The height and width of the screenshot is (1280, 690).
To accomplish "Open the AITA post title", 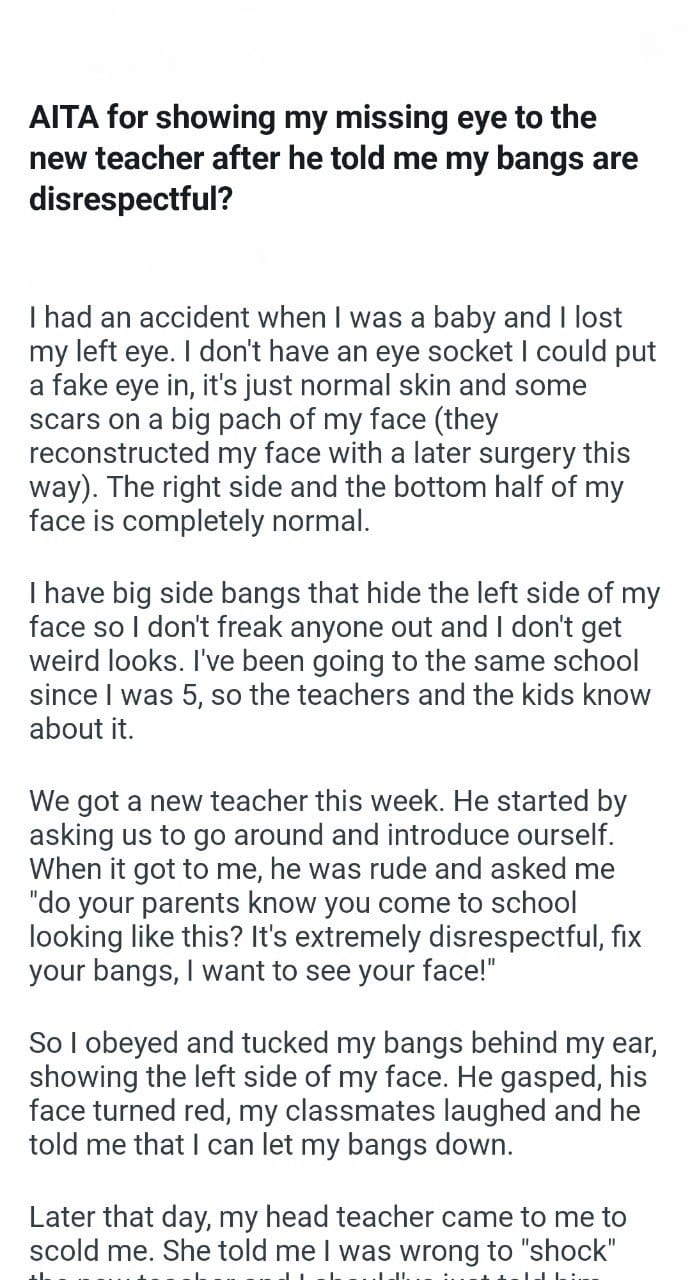I will click(x=333, y=159).
